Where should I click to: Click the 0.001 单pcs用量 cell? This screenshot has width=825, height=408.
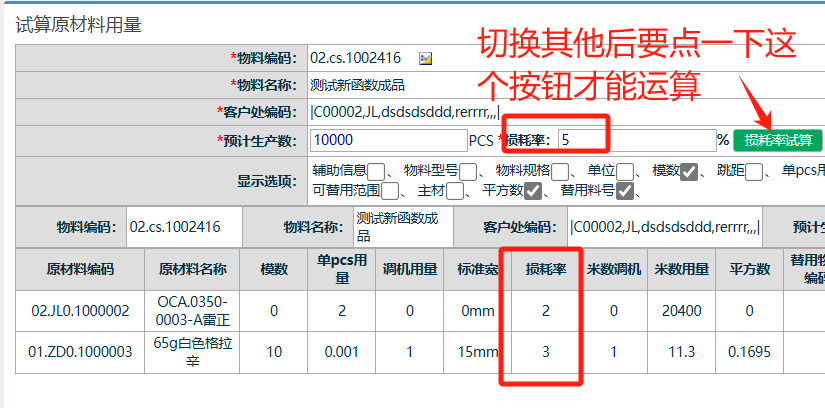(342, 352)
